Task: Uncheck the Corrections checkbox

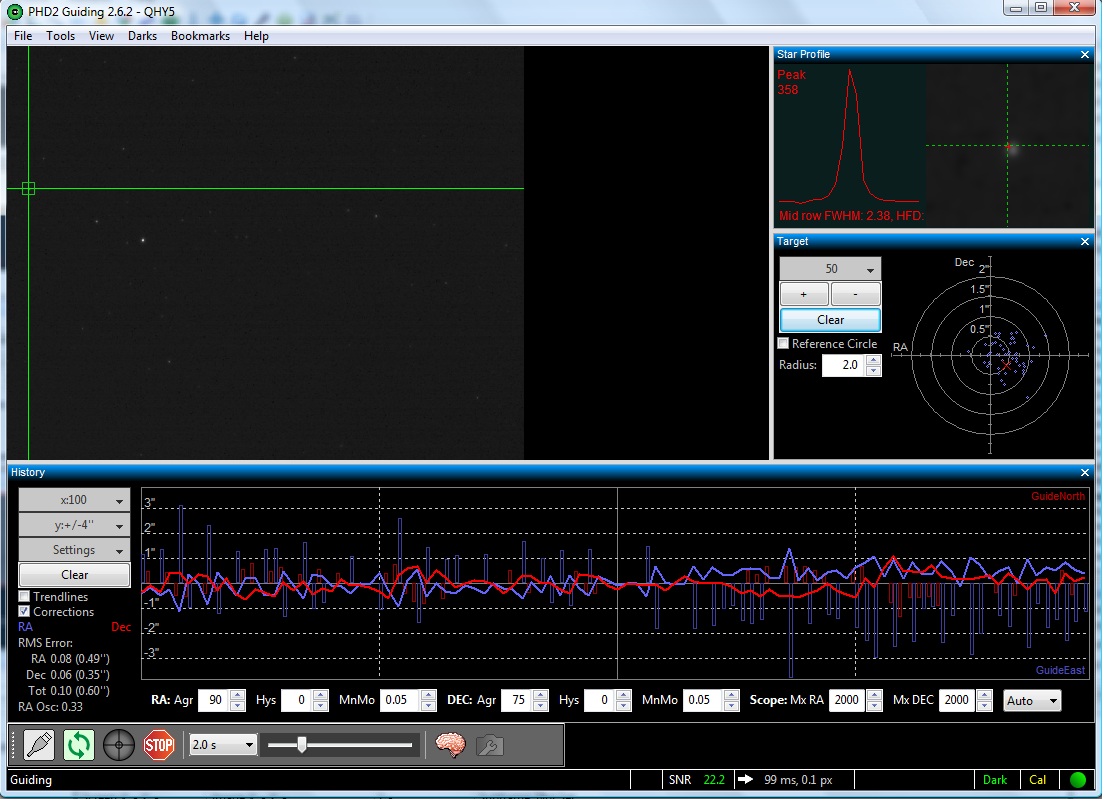Action: 25,611
